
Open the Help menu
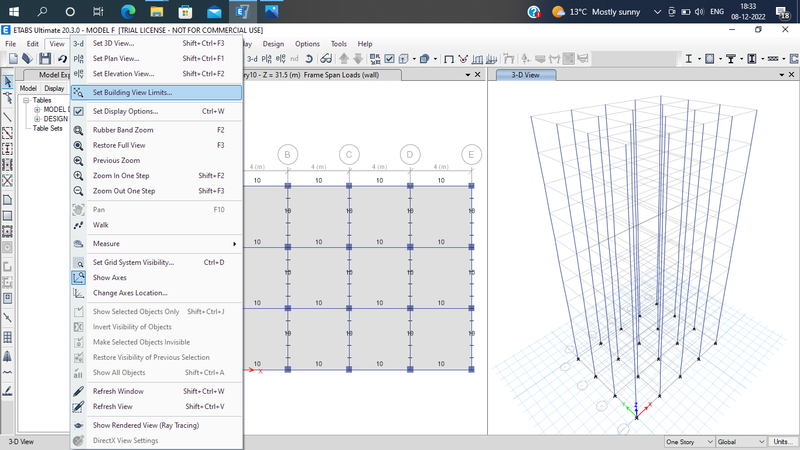click(x=365, y=44)
